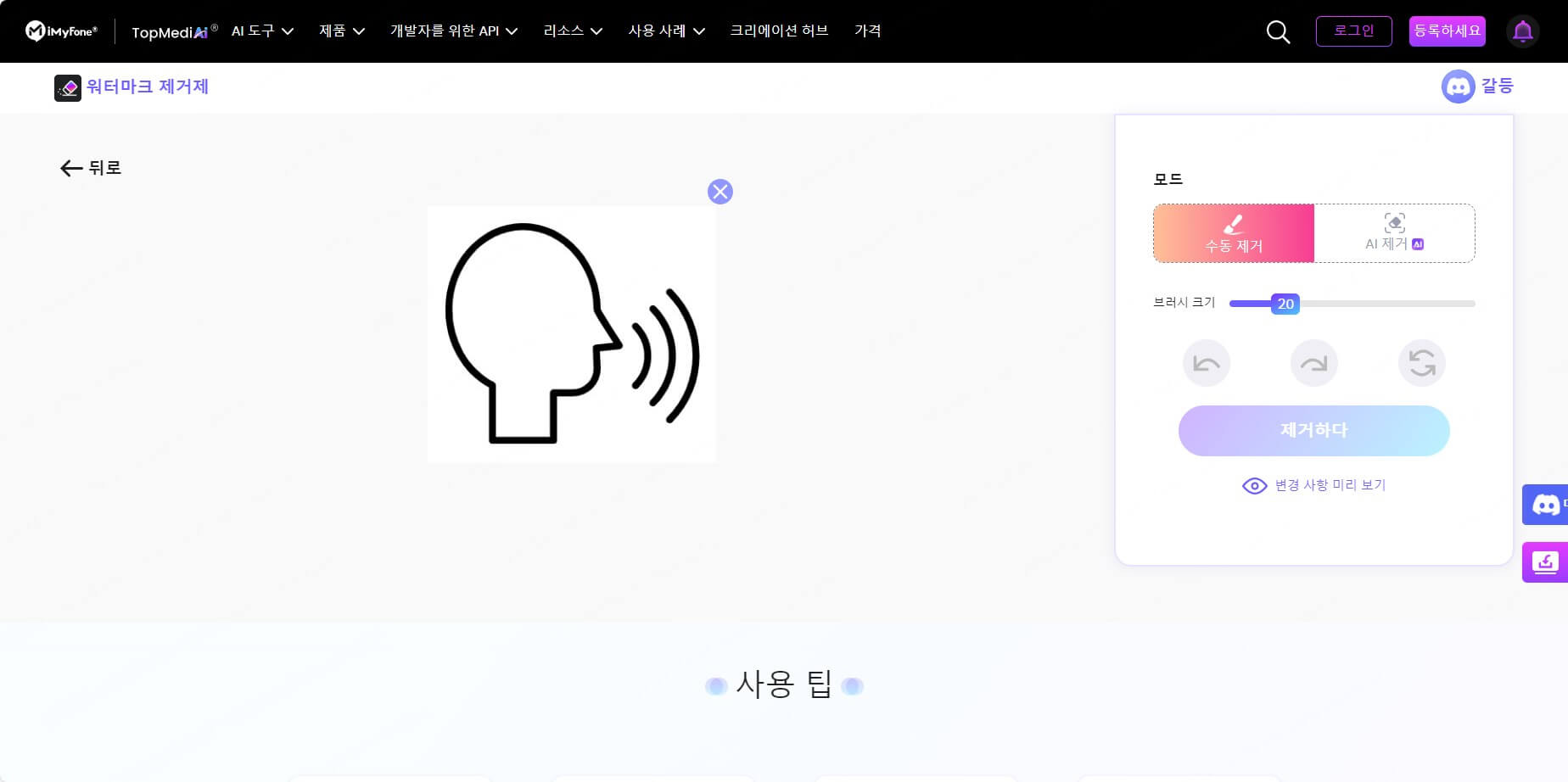
Task: Click the 브러시 크기 label
Action: (x=1184, y=303)
